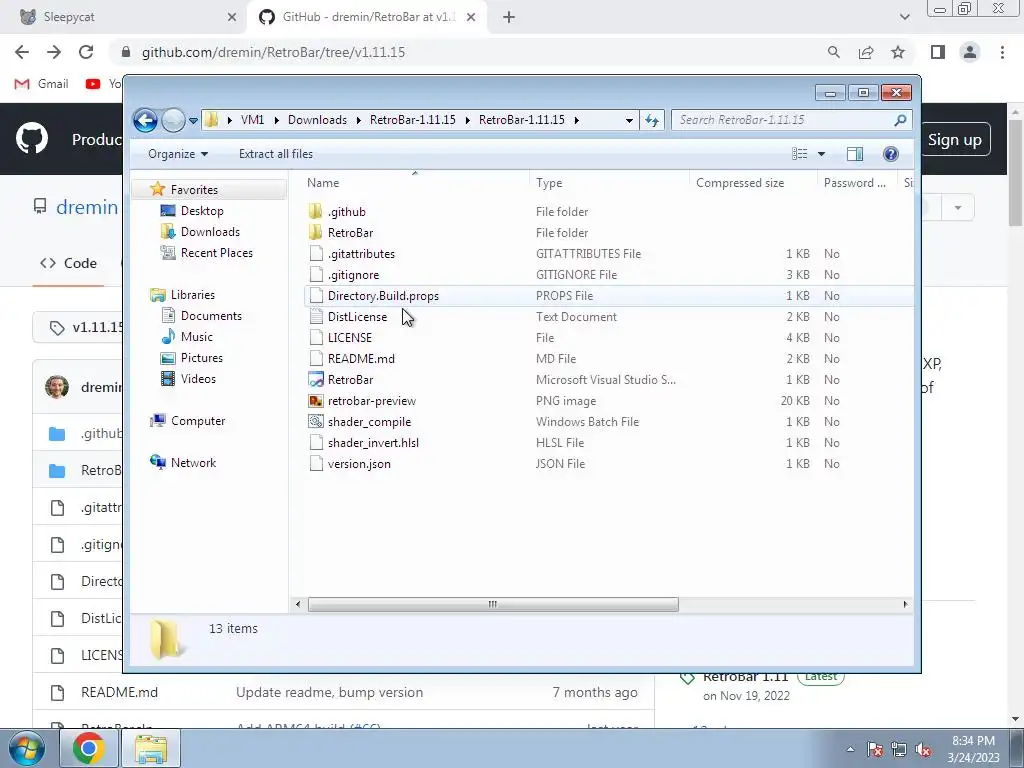The height and width of the screenshot is (768, 1024).
Task: Select README.md in the Explorer list
Action: [x=361, y=359]
